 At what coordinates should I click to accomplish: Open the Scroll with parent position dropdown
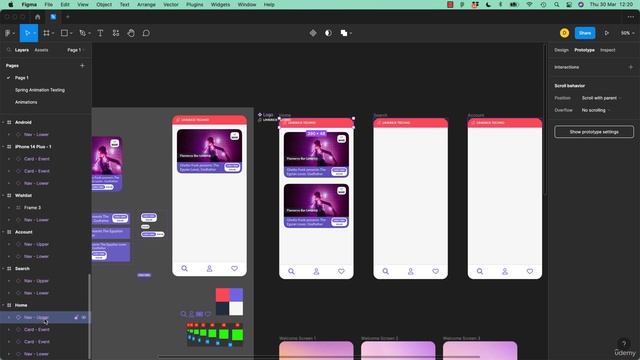tap(601, 98)
